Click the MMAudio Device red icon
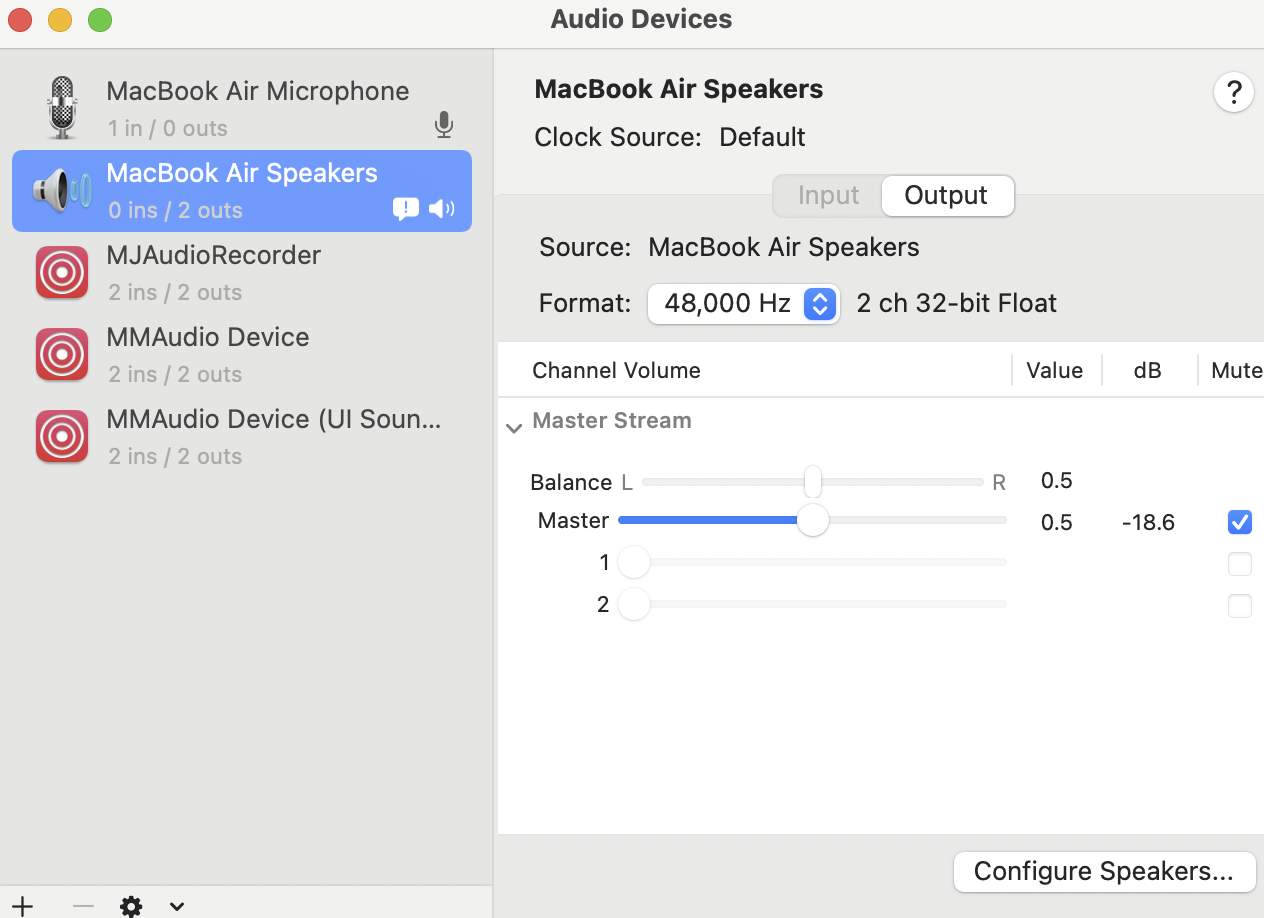This screenshot has width=1264, height=918. (x=62, y=354)
